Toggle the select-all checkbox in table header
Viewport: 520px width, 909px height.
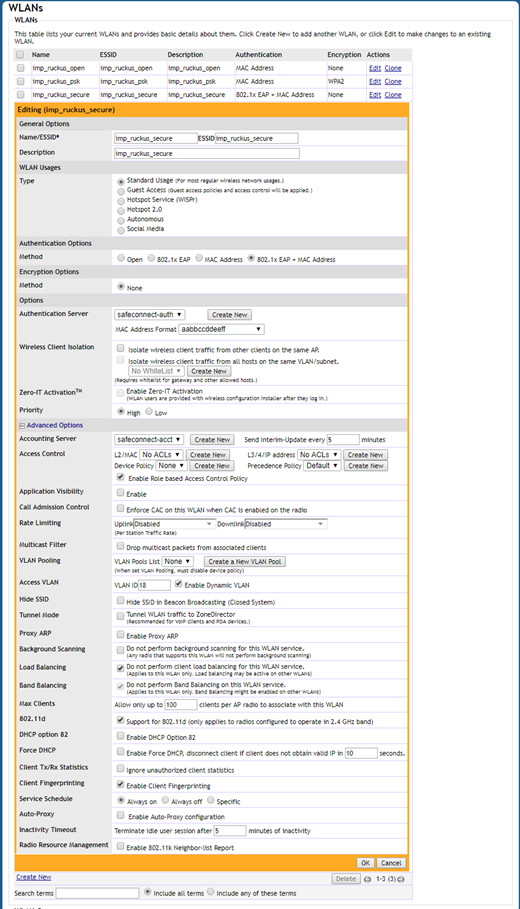click(x=21, y=54)
